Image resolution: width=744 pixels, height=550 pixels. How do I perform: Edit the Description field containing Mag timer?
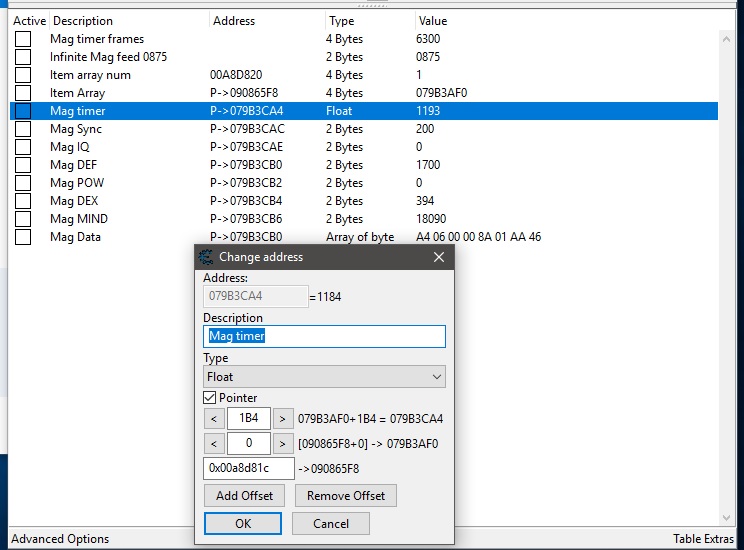pos(324,336)
